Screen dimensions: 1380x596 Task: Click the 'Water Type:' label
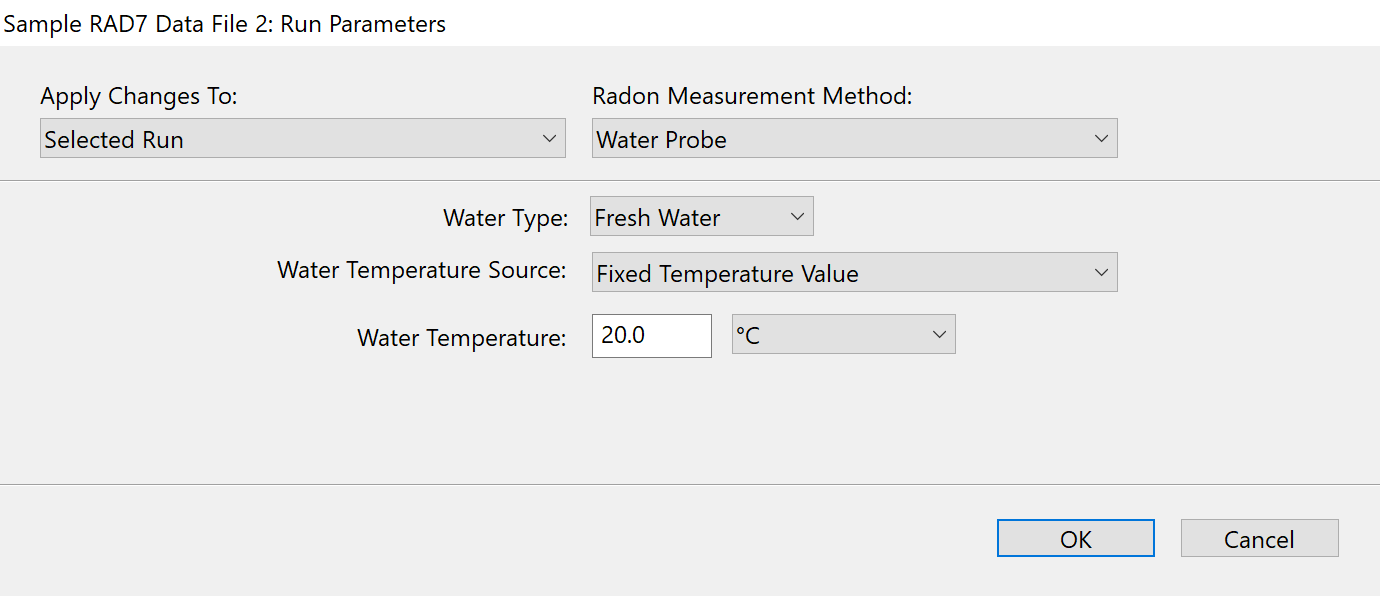click(505, 218)
